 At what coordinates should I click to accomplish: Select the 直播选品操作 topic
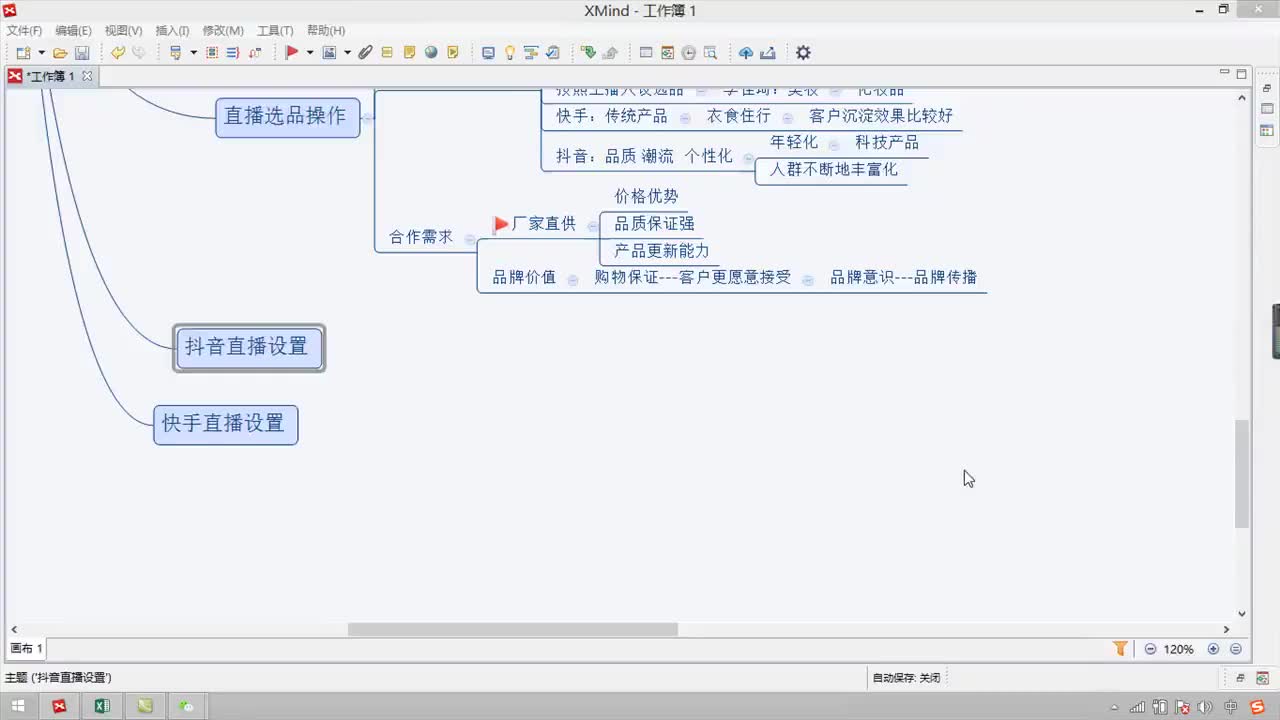tap(287, 116)
